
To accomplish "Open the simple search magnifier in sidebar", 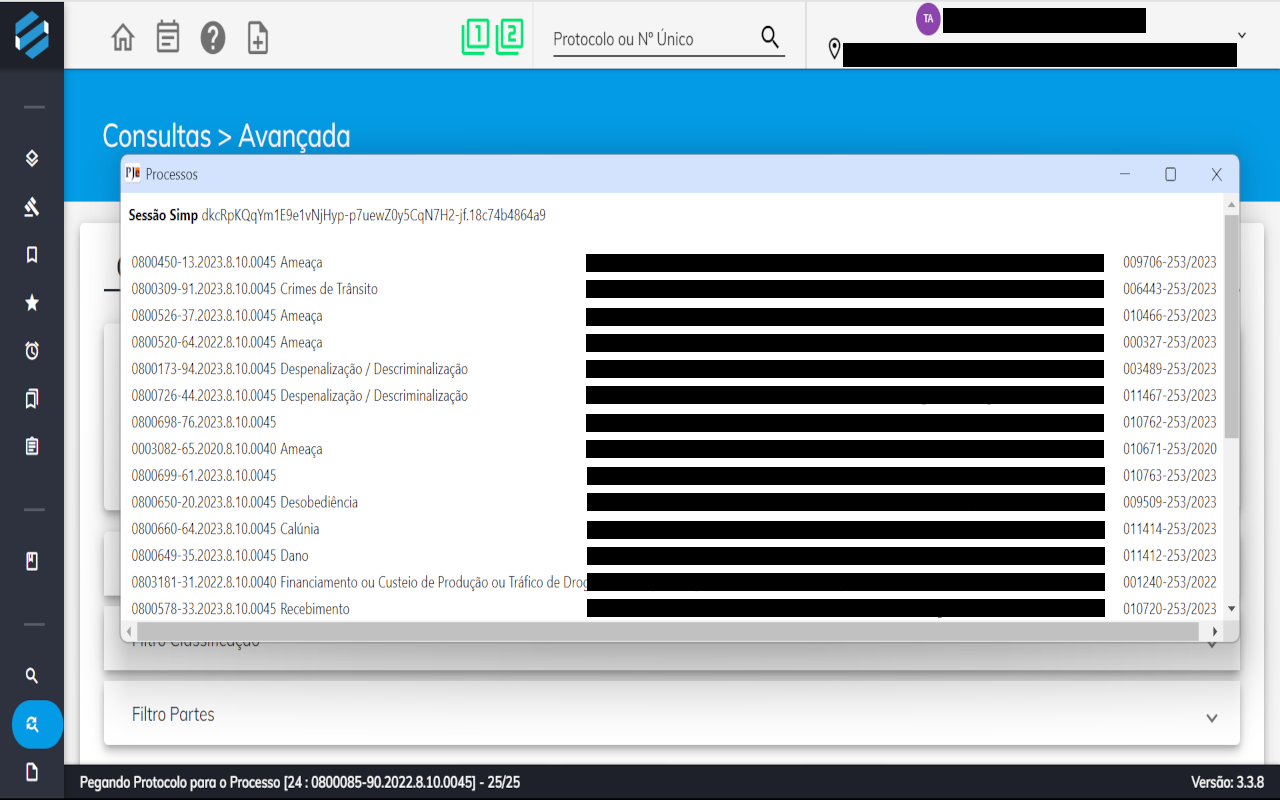I will point(32,676).
